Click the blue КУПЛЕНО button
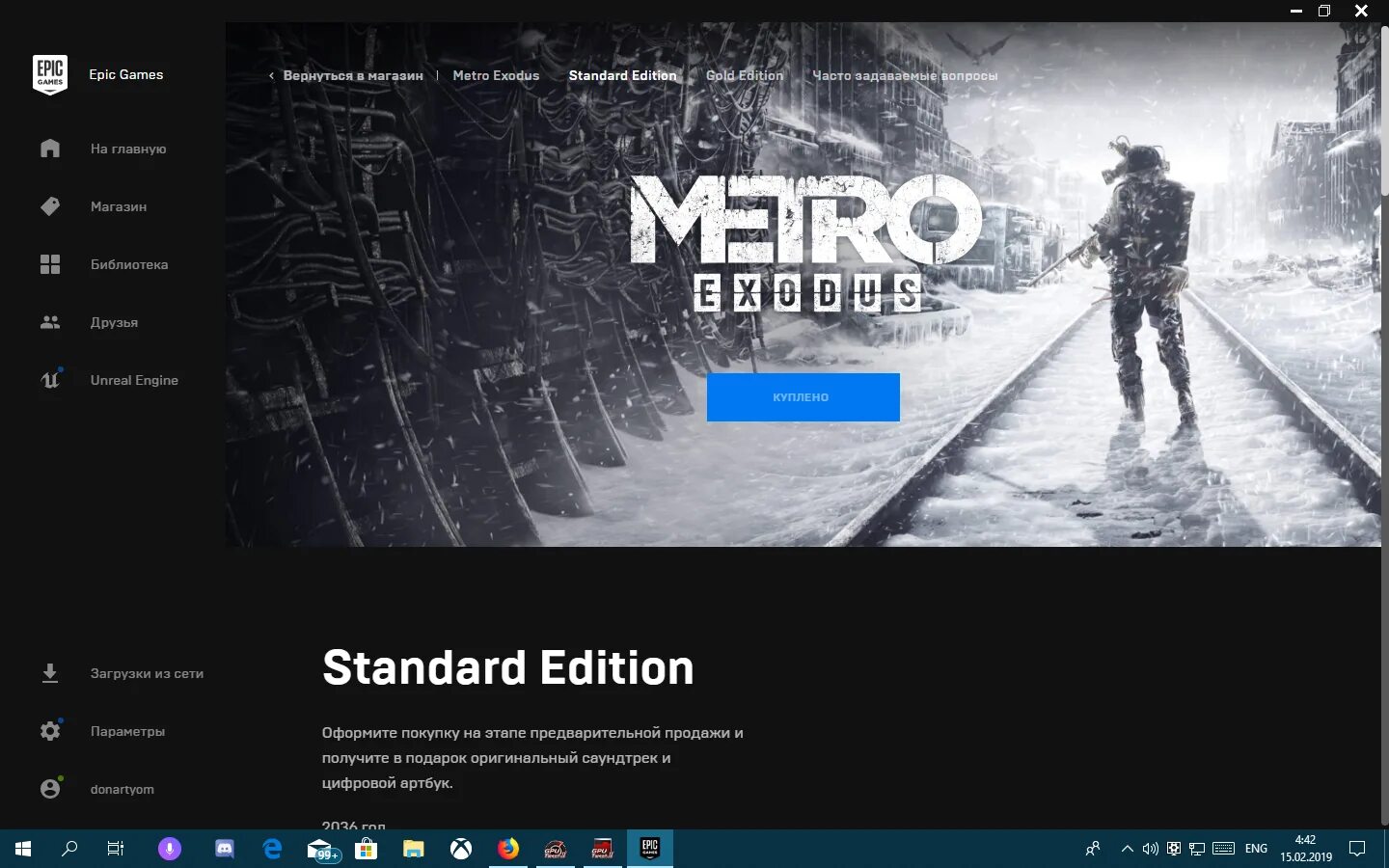Screen dimensions: 1389x868 (x=803, y=397)
